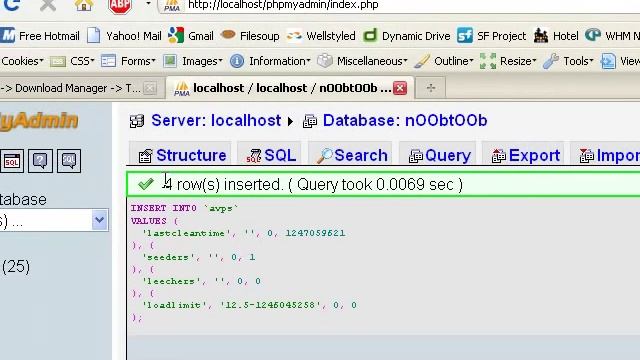Screen dimensions: 640x360
Task: Click the Miscellaneous toolbar icon
Action: (325, 61)
